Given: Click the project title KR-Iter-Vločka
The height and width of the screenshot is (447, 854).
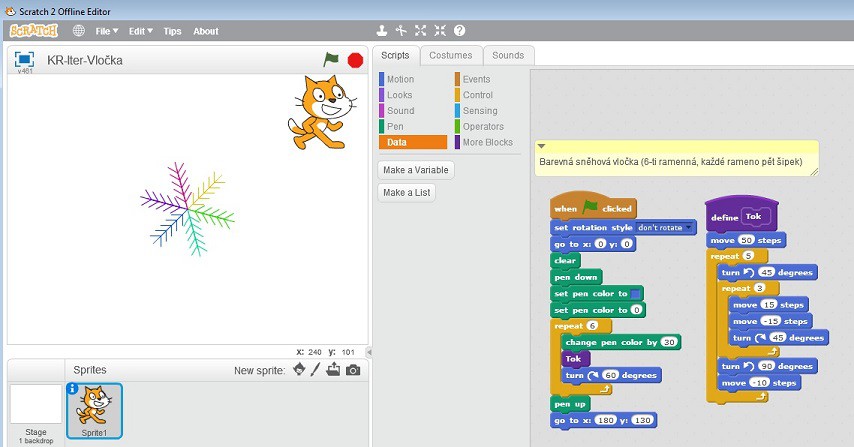Looking at the screenshot, I should 85,60.
